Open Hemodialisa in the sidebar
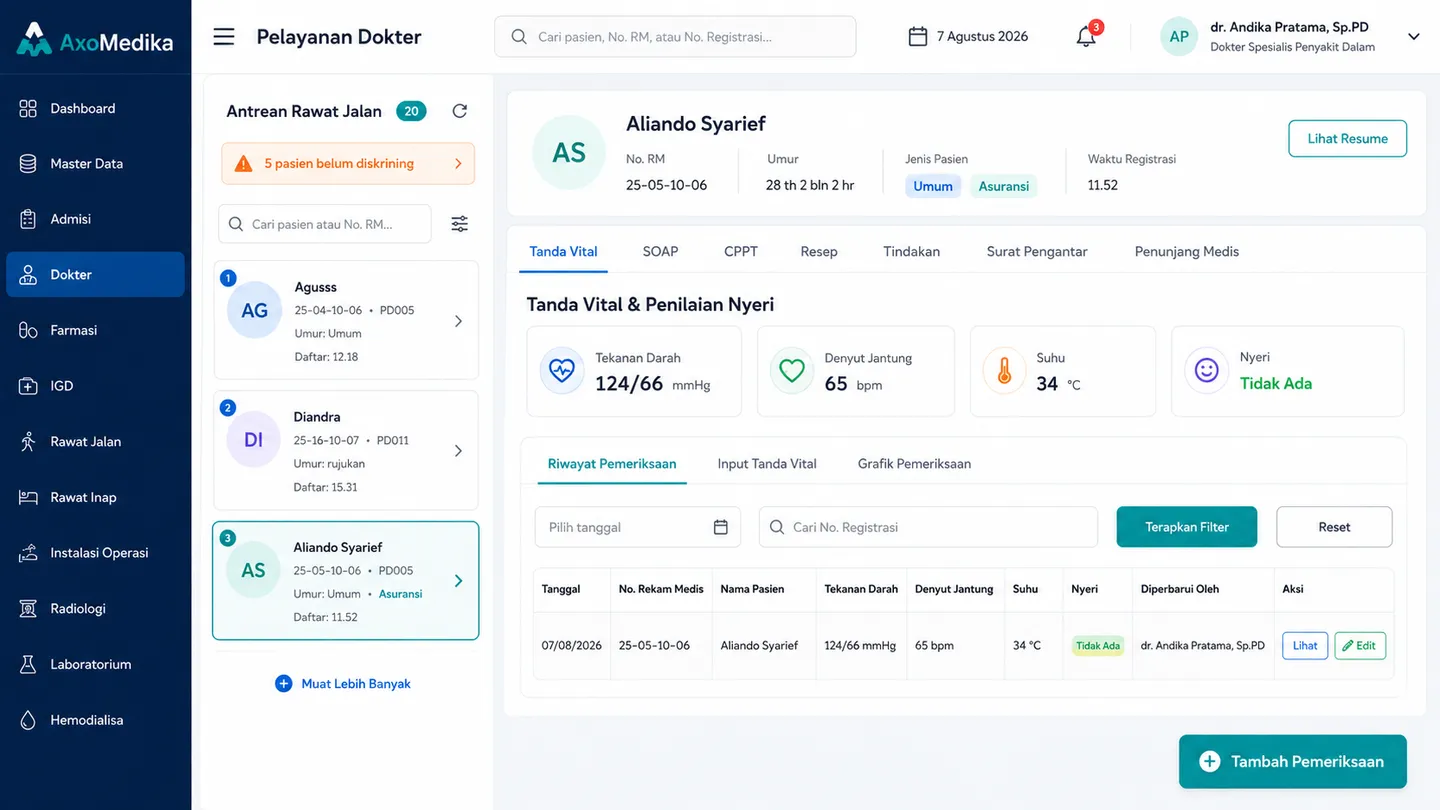Image resolution: width=1440 pixels, height=810 pixels. coord(95,720)
